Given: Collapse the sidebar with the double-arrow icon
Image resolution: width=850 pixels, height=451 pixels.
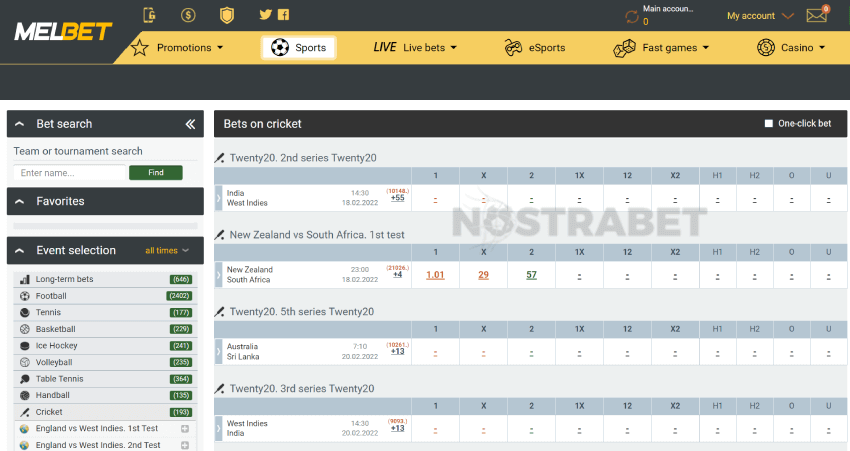Looking at the screenshot, I should (x=190, y=124).
